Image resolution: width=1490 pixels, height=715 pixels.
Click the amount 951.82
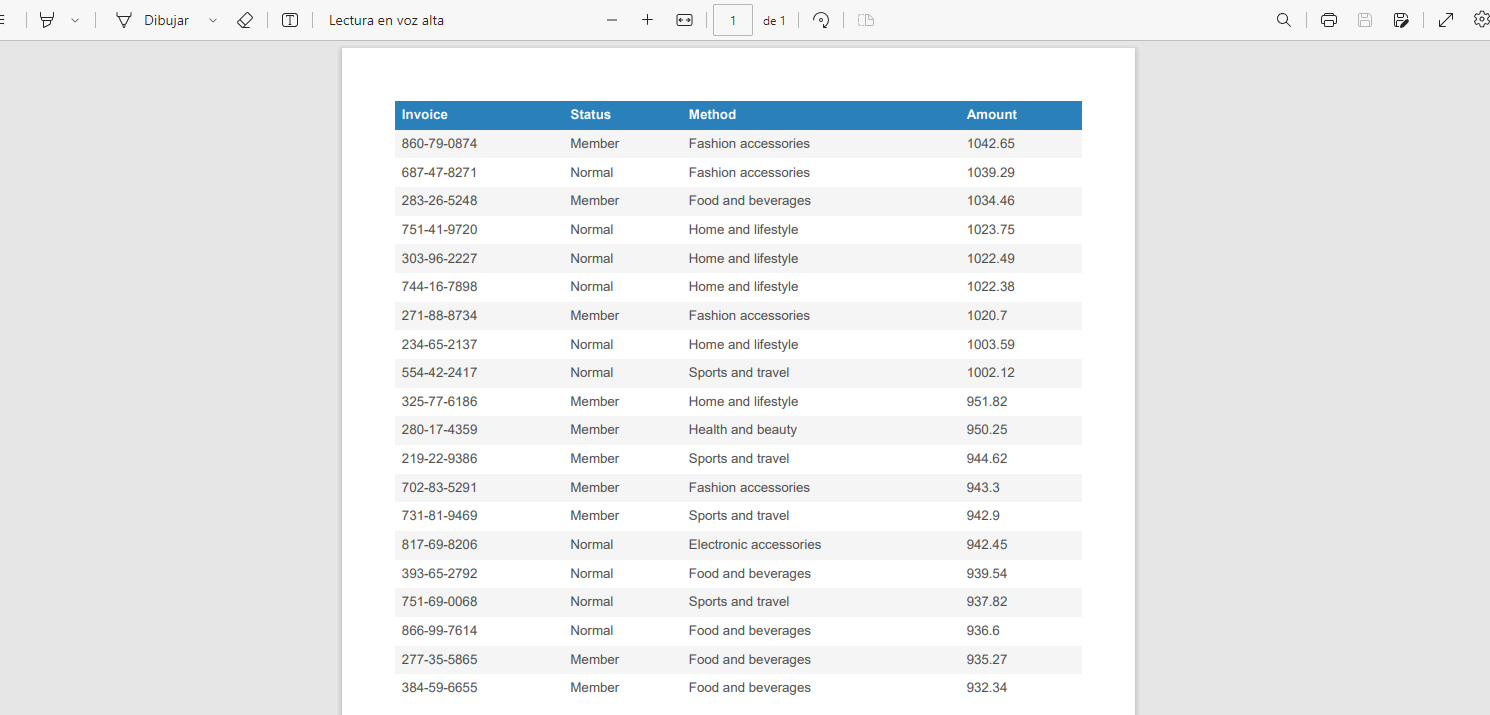986,402
